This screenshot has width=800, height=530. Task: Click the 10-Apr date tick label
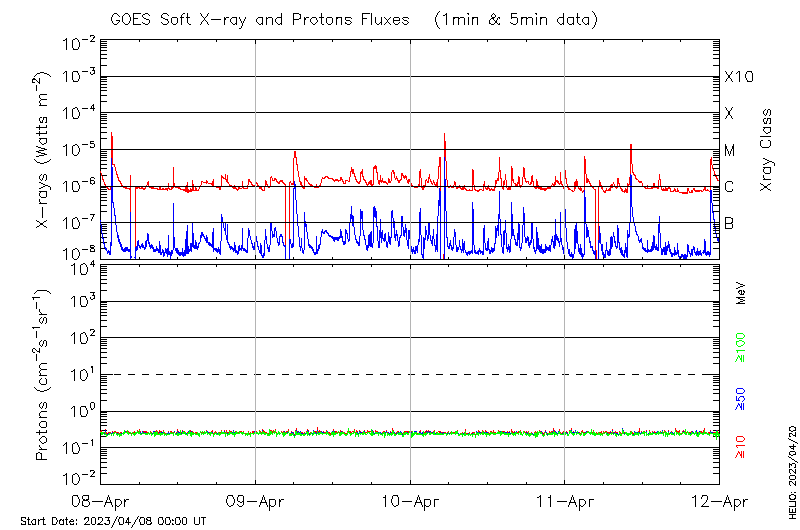410,500
